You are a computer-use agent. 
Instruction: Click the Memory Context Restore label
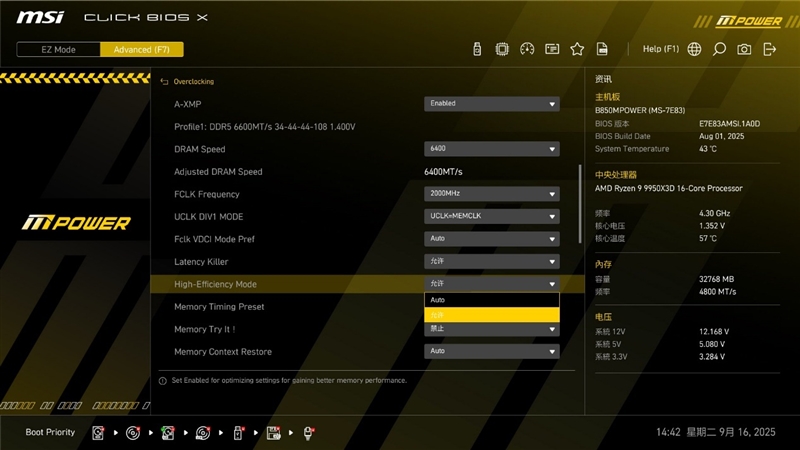point(222,352)
